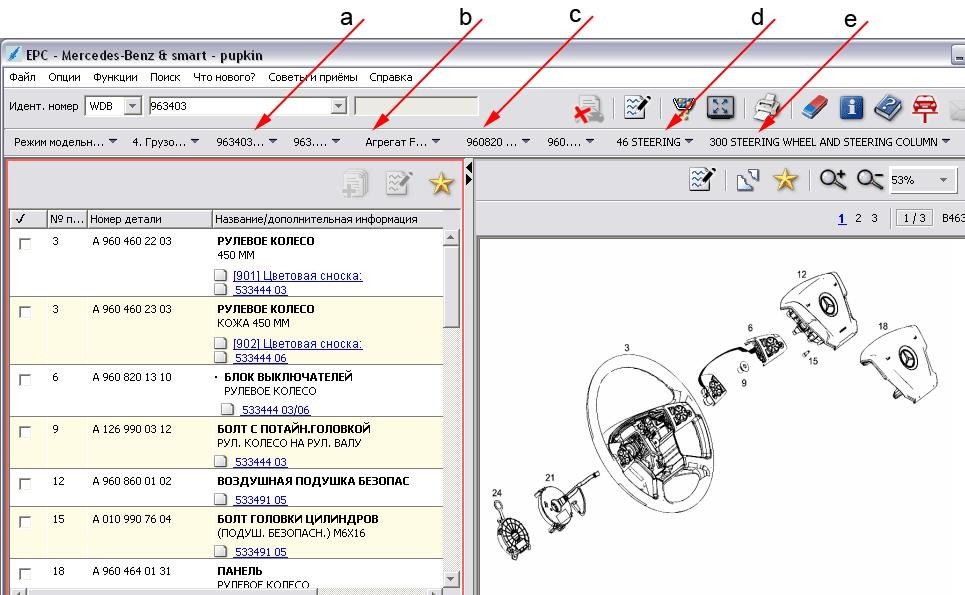The width and height of the screenshot is (965, 595).
Task: Open the shopping cart icon
Action: pyautogui.click(x=684, y=107)
